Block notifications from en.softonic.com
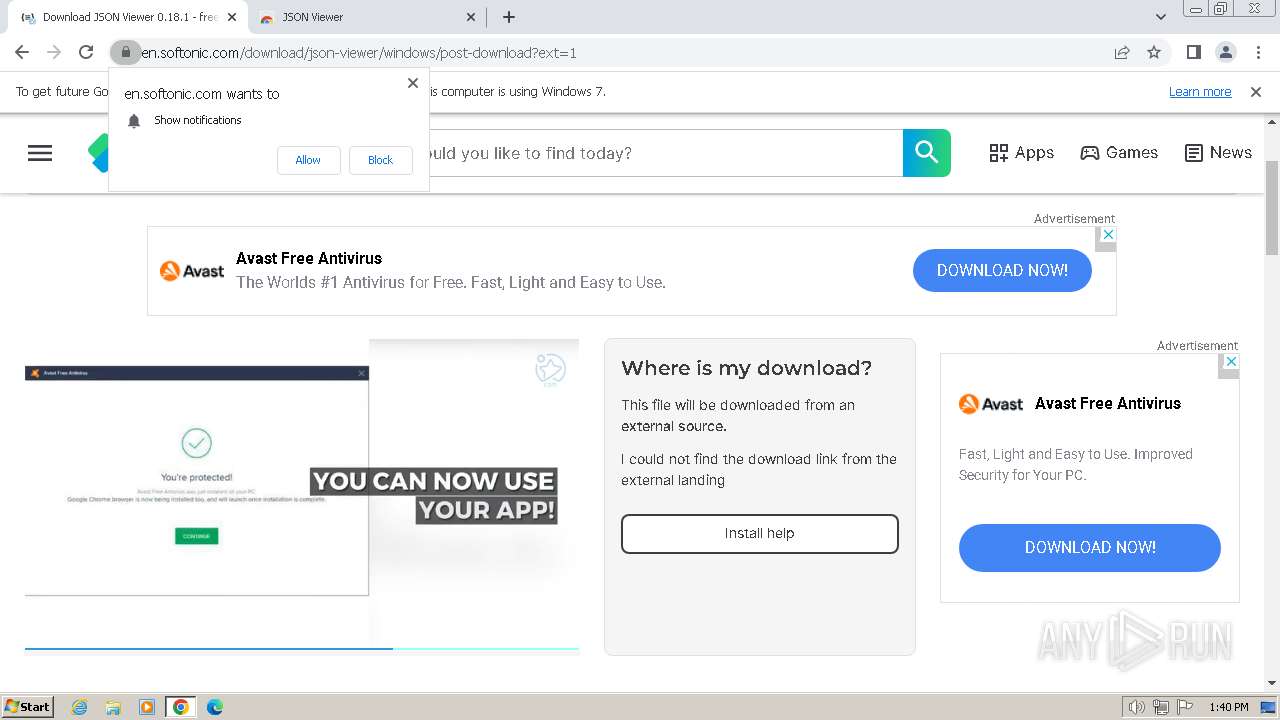Screen dimensions: 1280x720 [x=380, y=160]
